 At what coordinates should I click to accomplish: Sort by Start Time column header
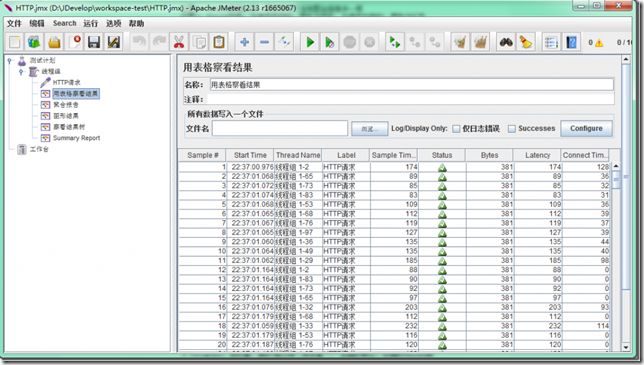[x=250, y=155]
